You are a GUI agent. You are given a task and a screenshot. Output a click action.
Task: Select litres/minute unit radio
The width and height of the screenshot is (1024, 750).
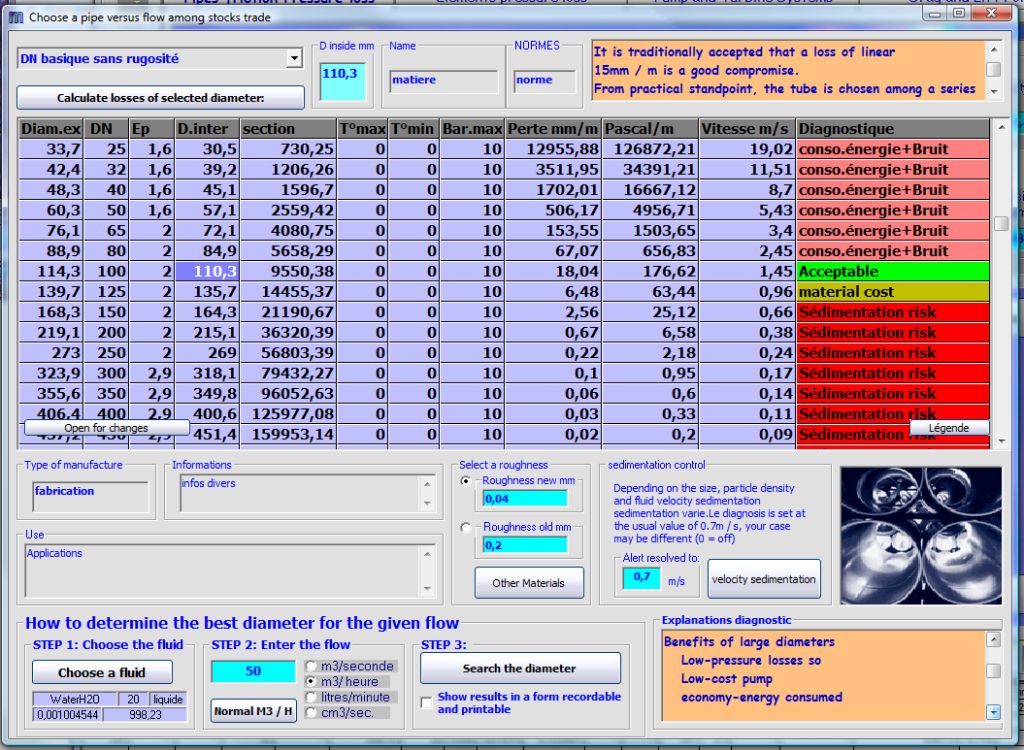coord(311,697)
